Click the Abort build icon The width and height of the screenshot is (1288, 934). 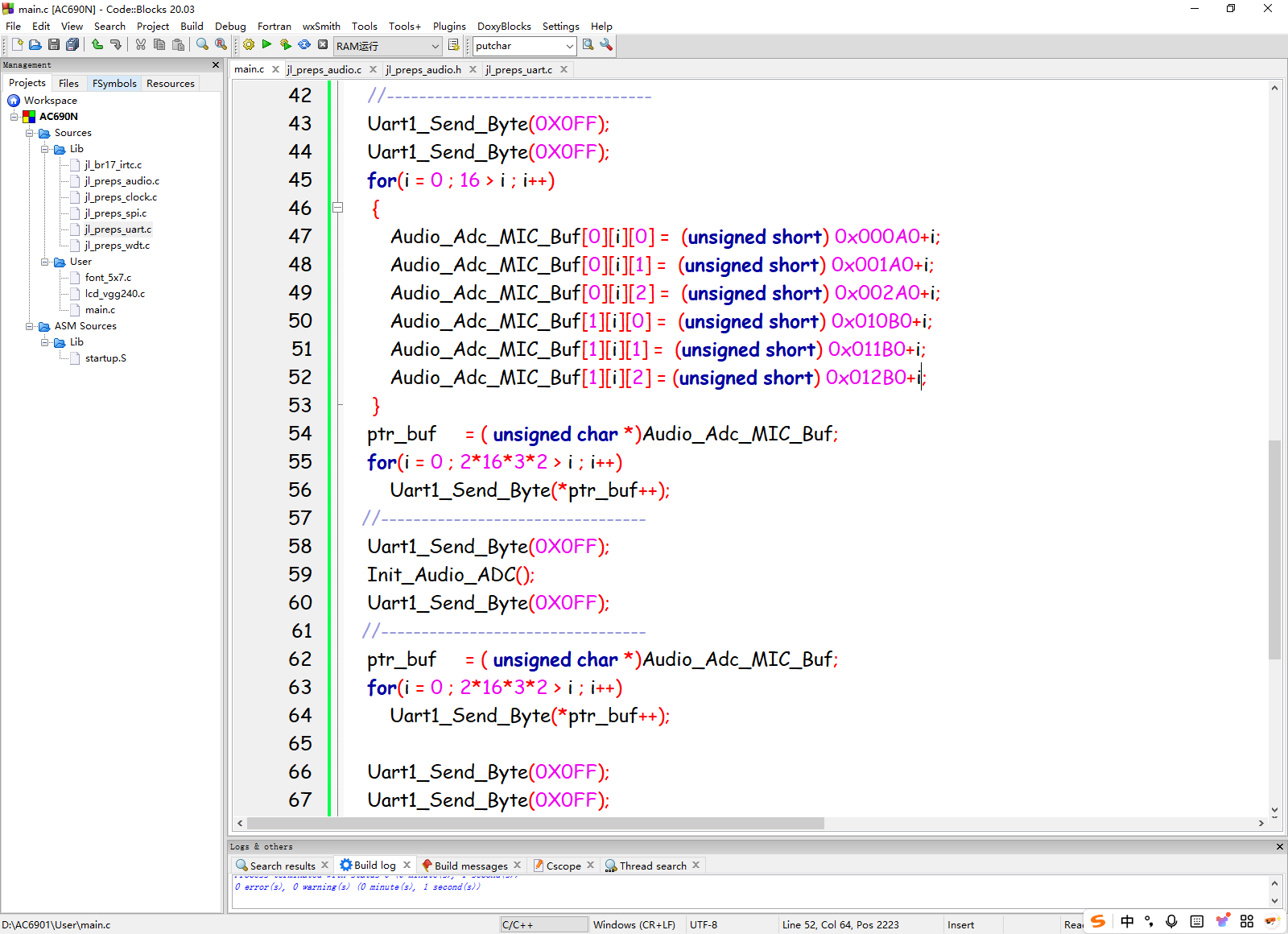(x=323, y=45)
